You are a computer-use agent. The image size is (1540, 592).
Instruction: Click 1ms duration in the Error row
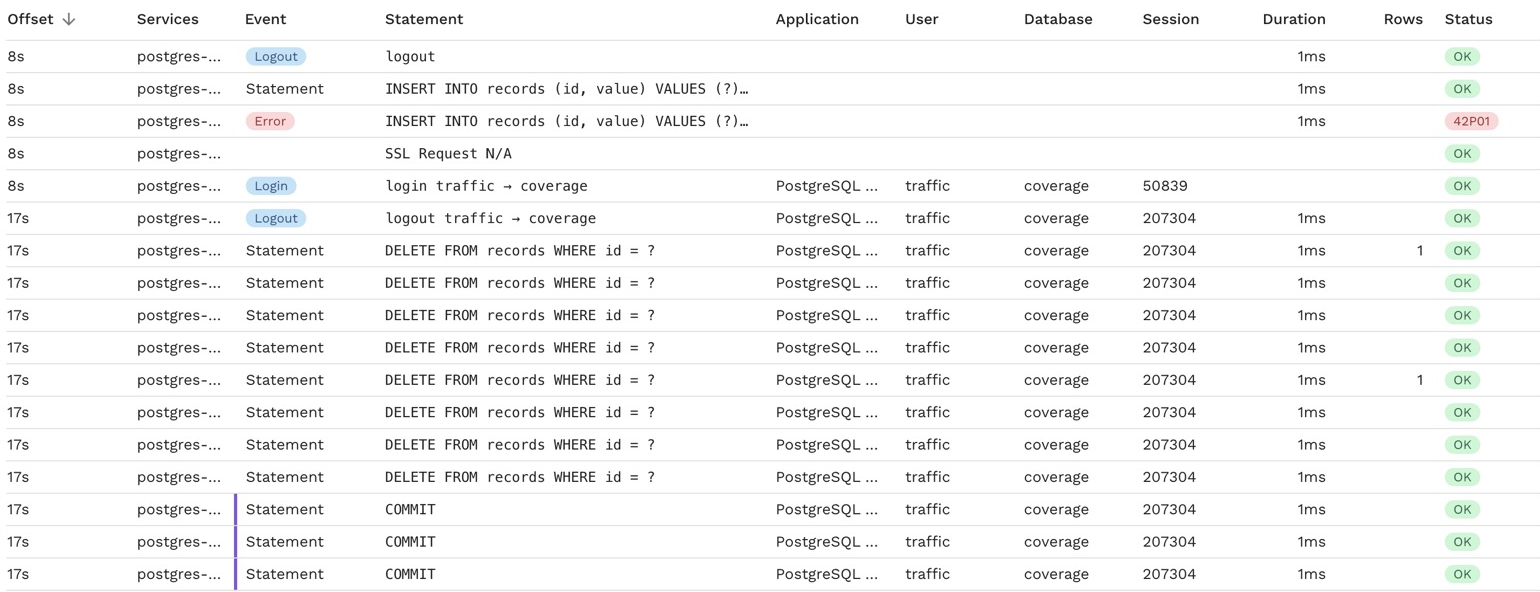tap(1311, 121)
